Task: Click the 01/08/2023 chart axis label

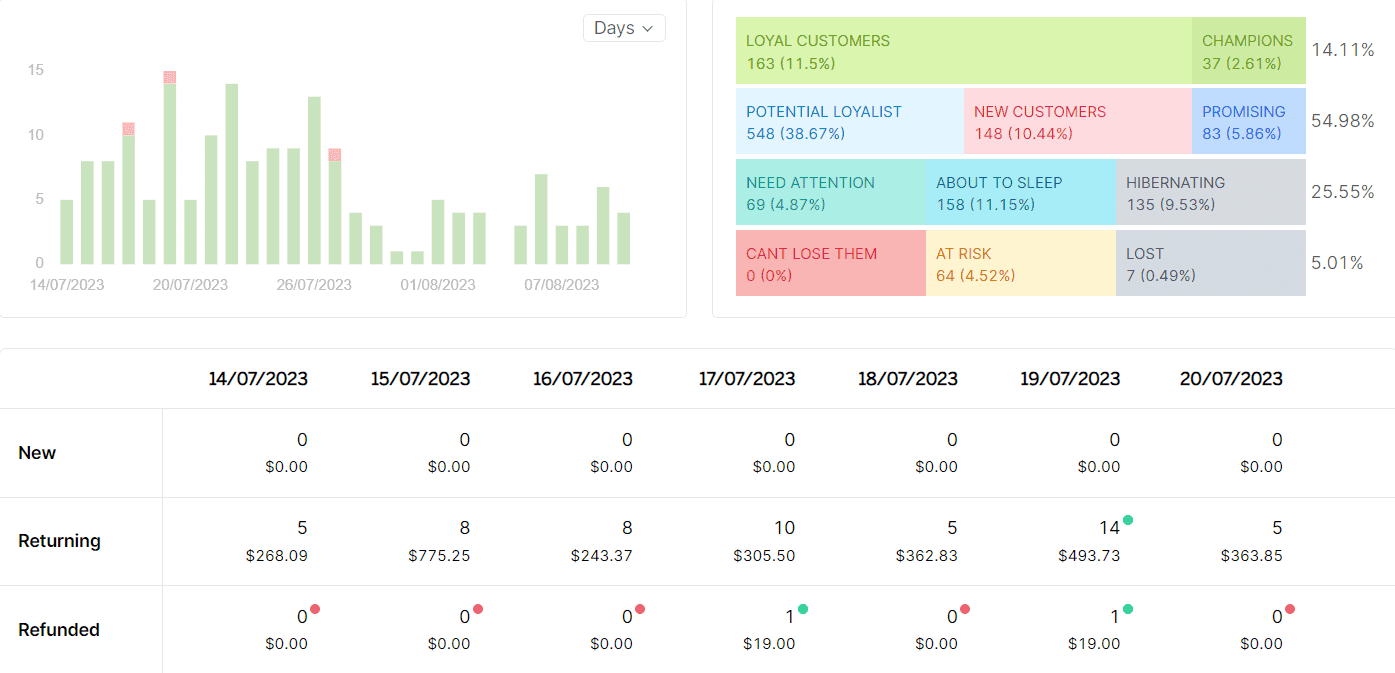Action: 438,285
